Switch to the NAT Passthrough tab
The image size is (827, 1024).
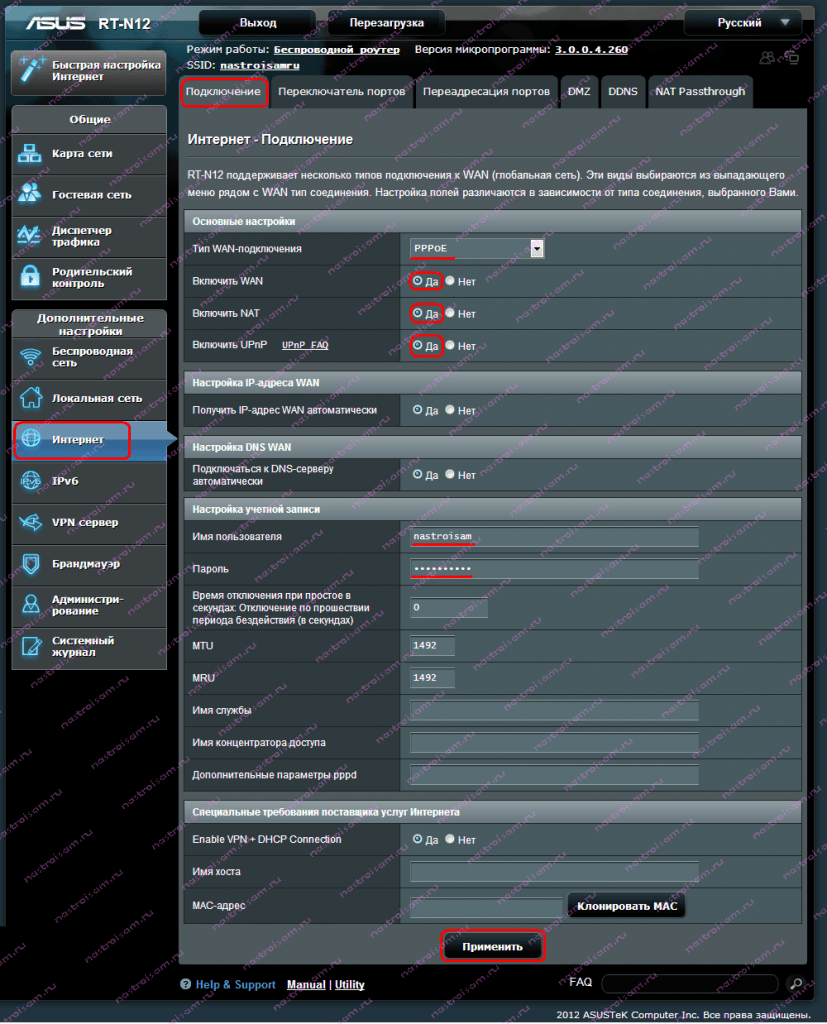(700, 91)
